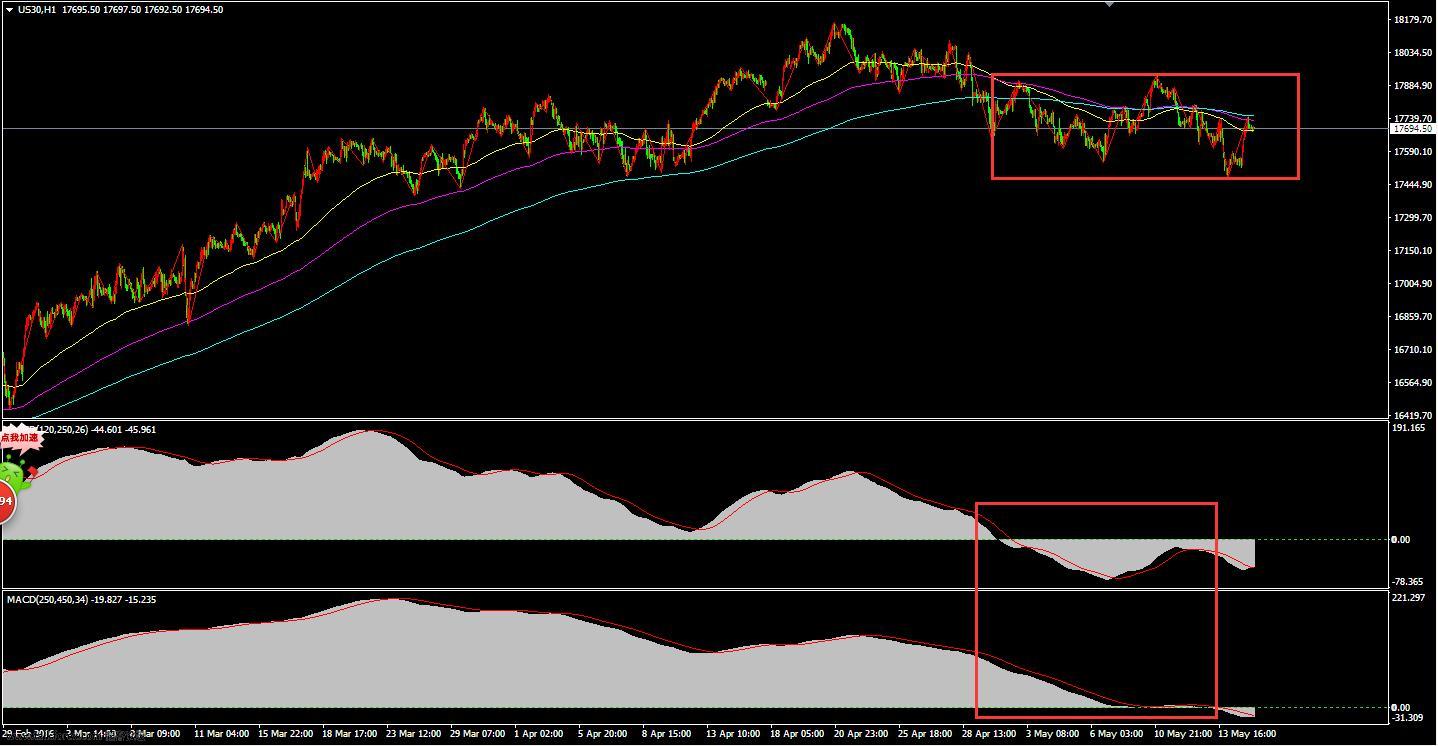Click the MACD(120,250,26) values -44.601 -45.961
Viewport: 1438px width, 746px height.
click(123, 429)
